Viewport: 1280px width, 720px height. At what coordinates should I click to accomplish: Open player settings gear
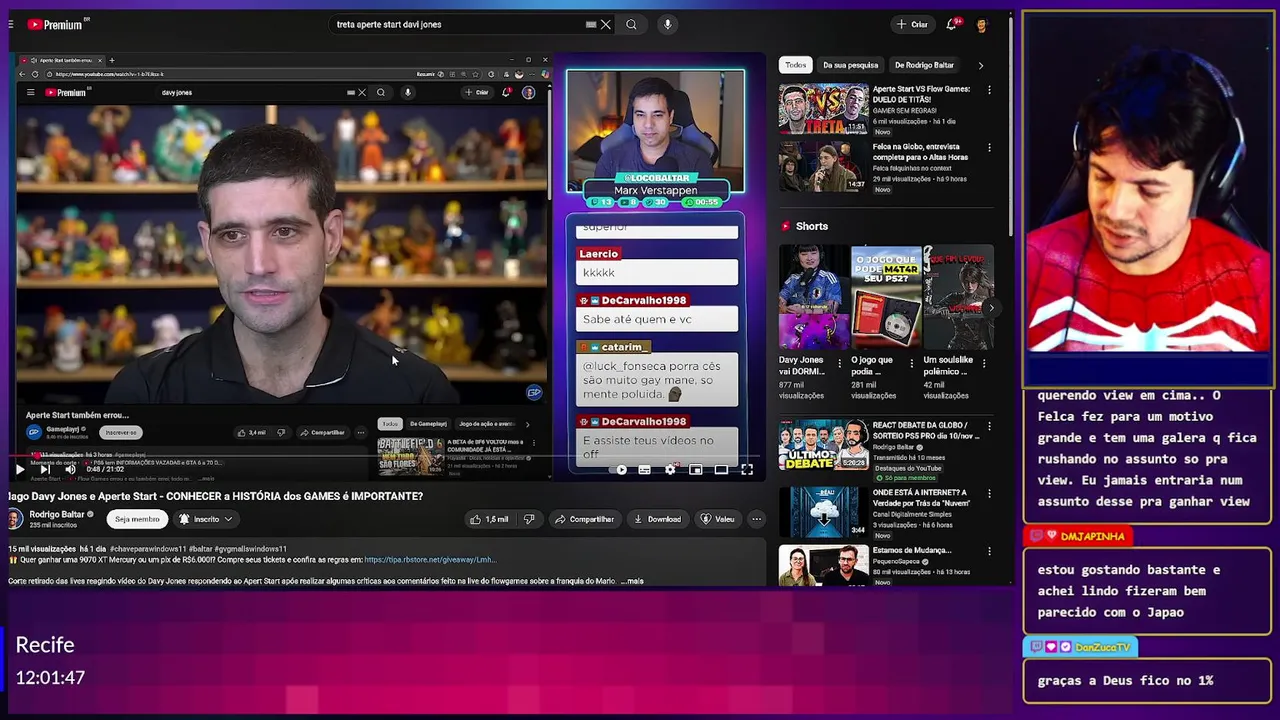click(x=670, y=469)
